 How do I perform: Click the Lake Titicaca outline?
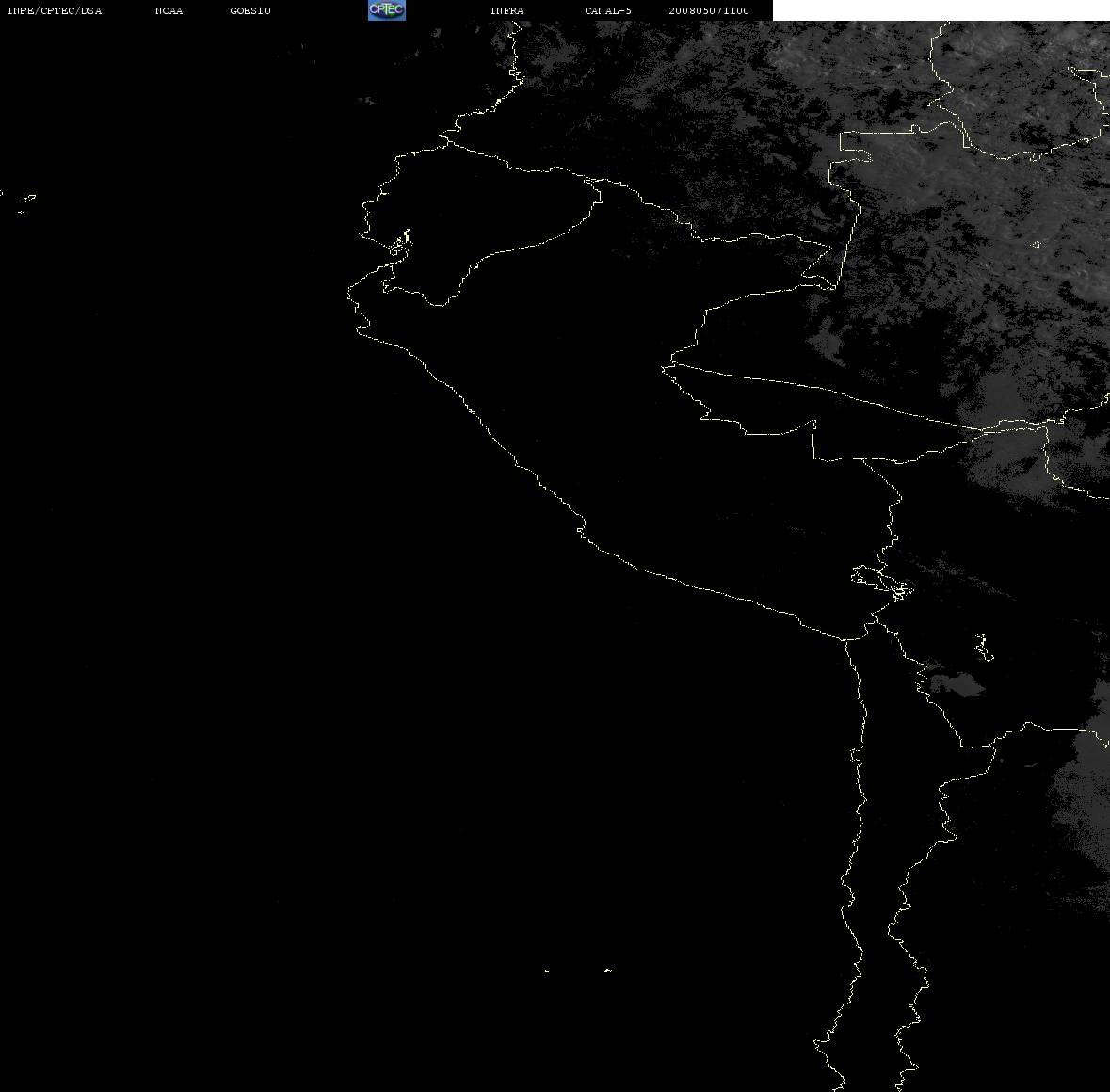[882, 583]
